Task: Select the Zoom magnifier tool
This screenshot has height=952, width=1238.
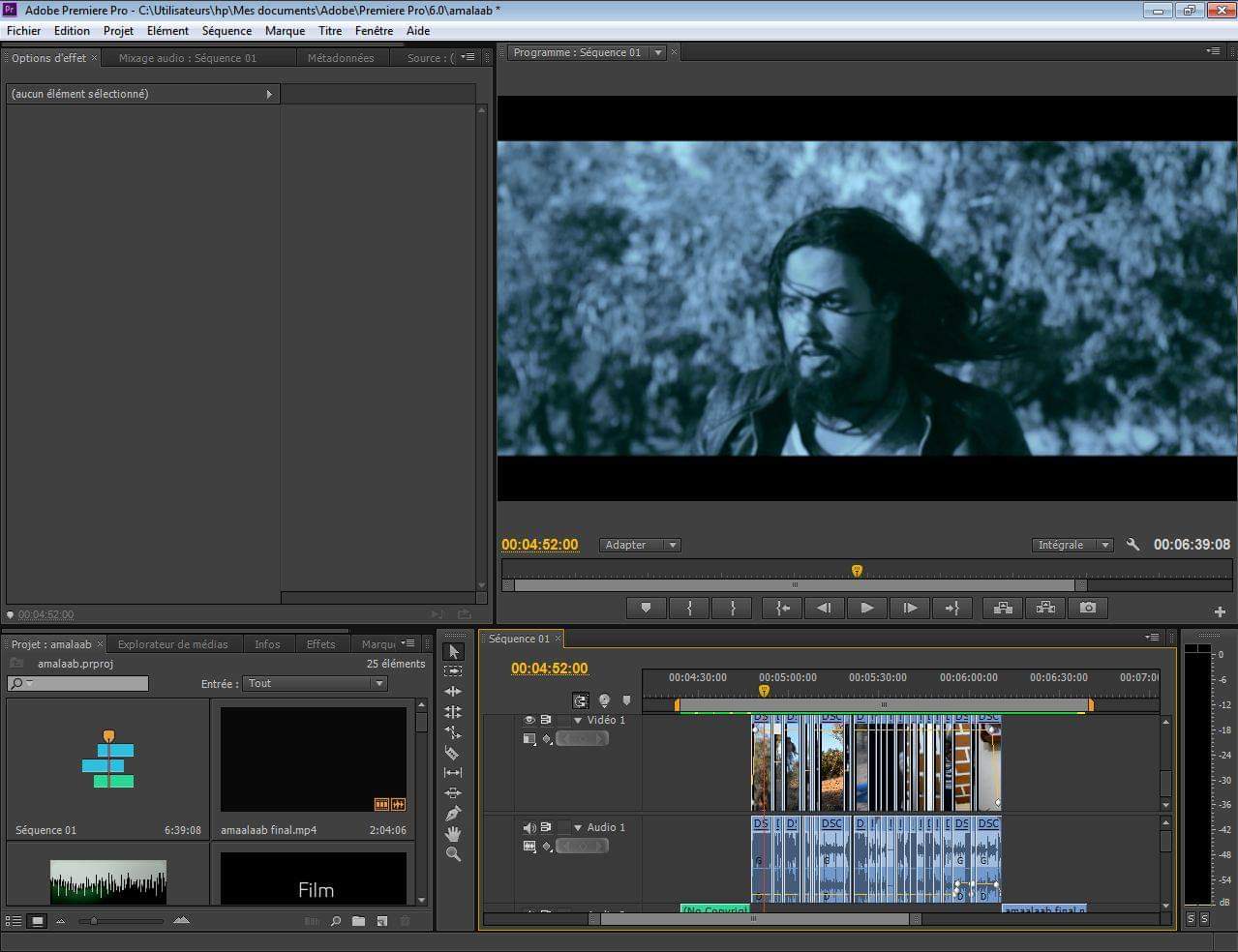Action: 453,854
